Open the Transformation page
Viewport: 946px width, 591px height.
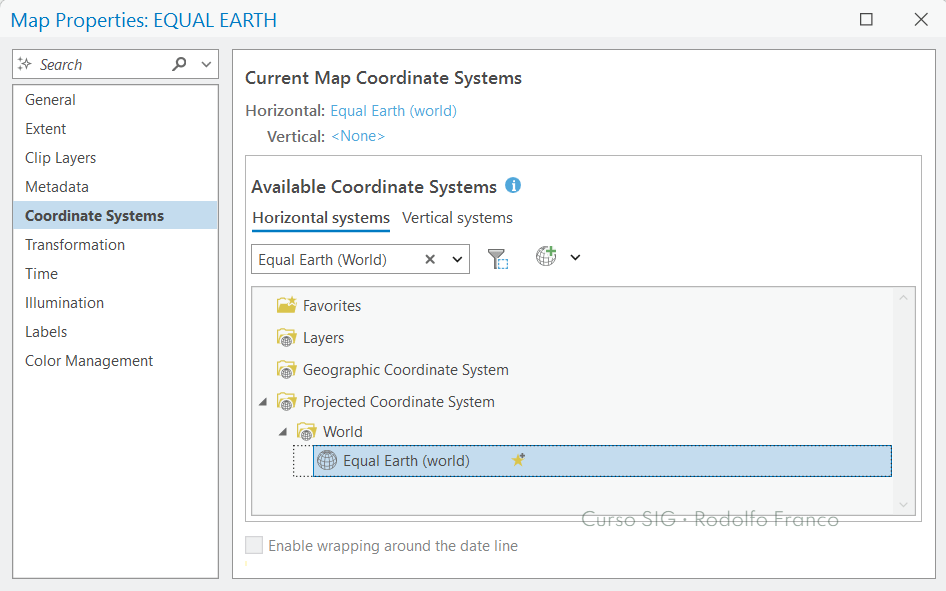coord(75,245)
